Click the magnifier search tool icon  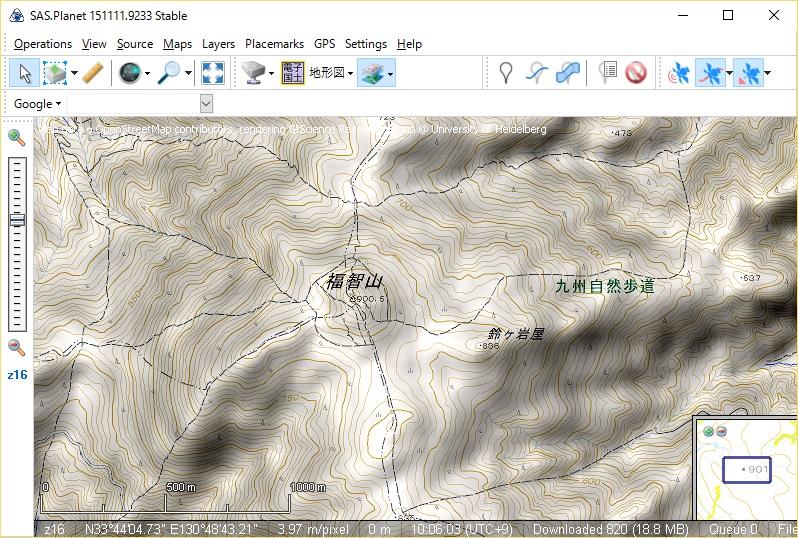pos(168,73)
